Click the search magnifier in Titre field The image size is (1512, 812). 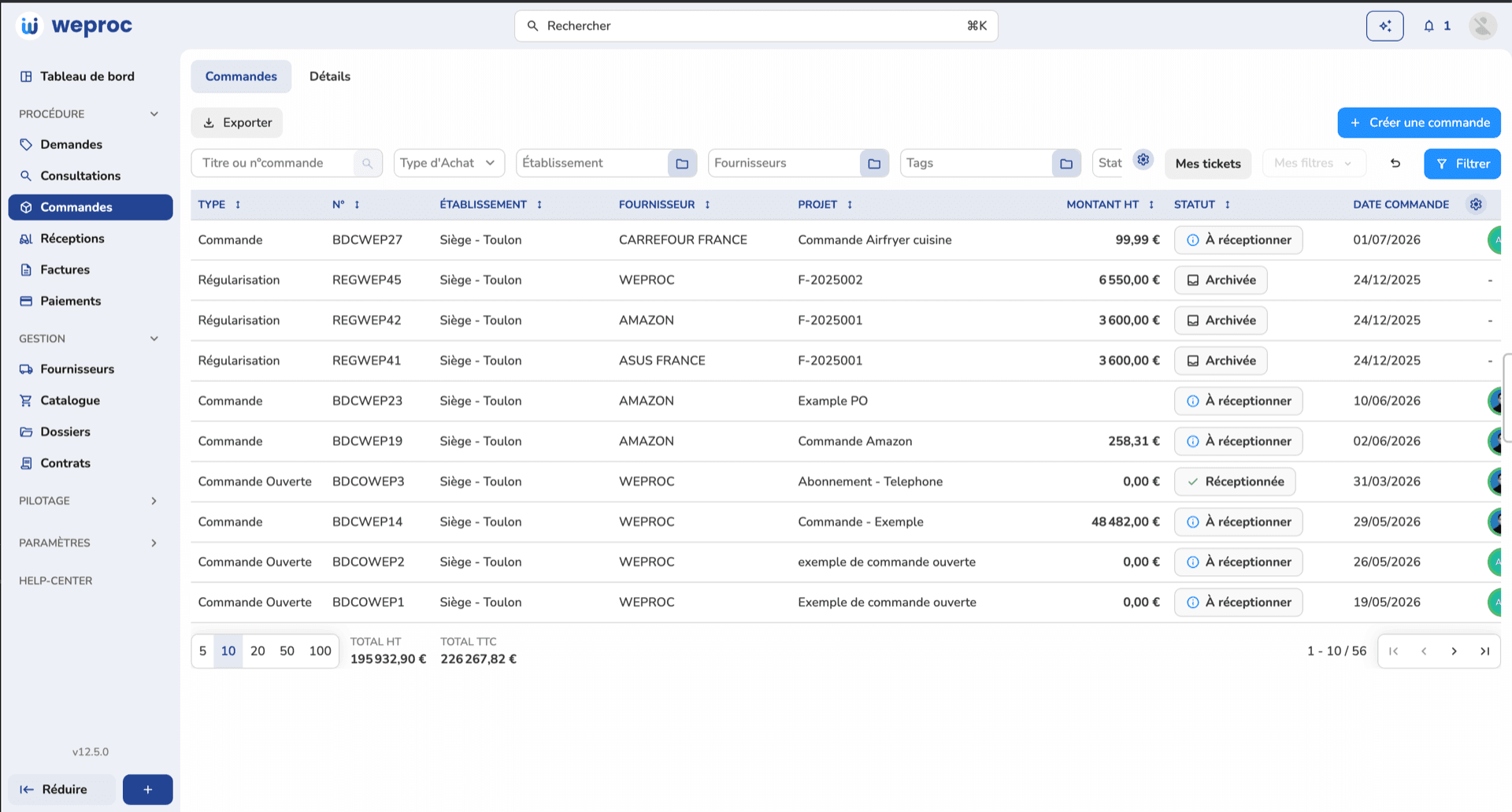coord(367,163)
